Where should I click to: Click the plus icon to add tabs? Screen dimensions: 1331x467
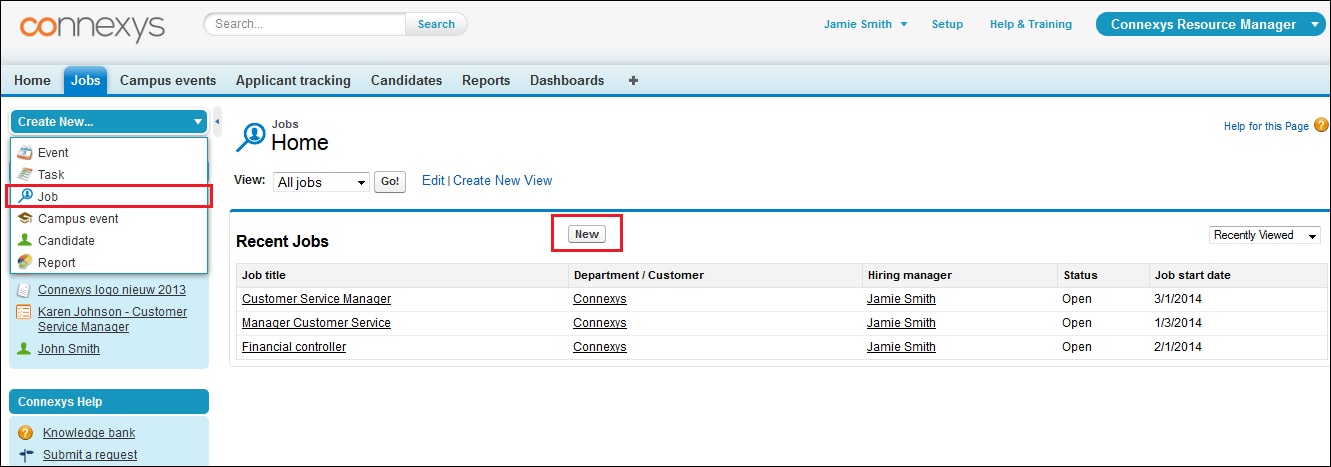633,81
